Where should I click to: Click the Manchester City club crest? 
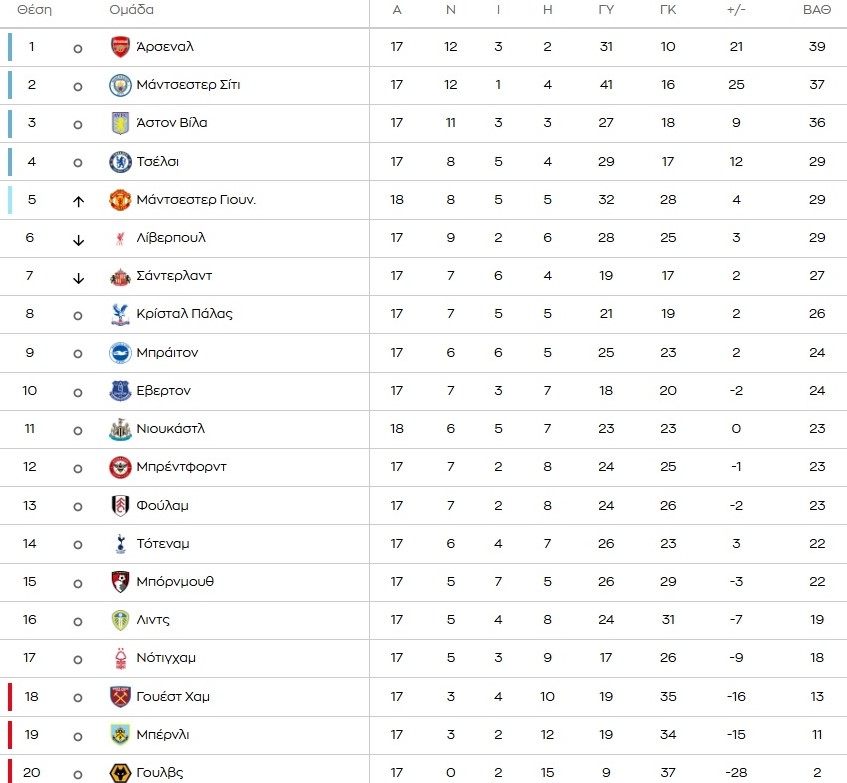click(120, 85)
